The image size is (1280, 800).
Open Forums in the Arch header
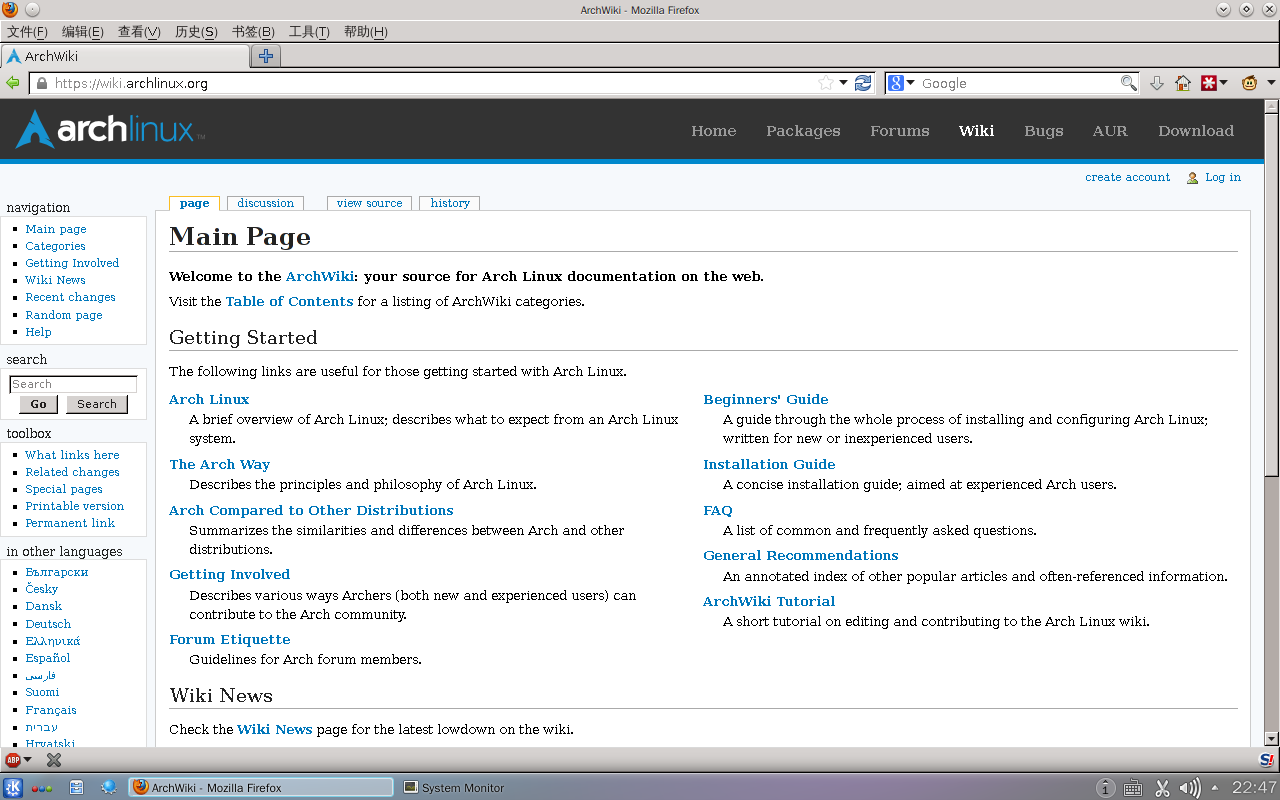coord(900,131)
